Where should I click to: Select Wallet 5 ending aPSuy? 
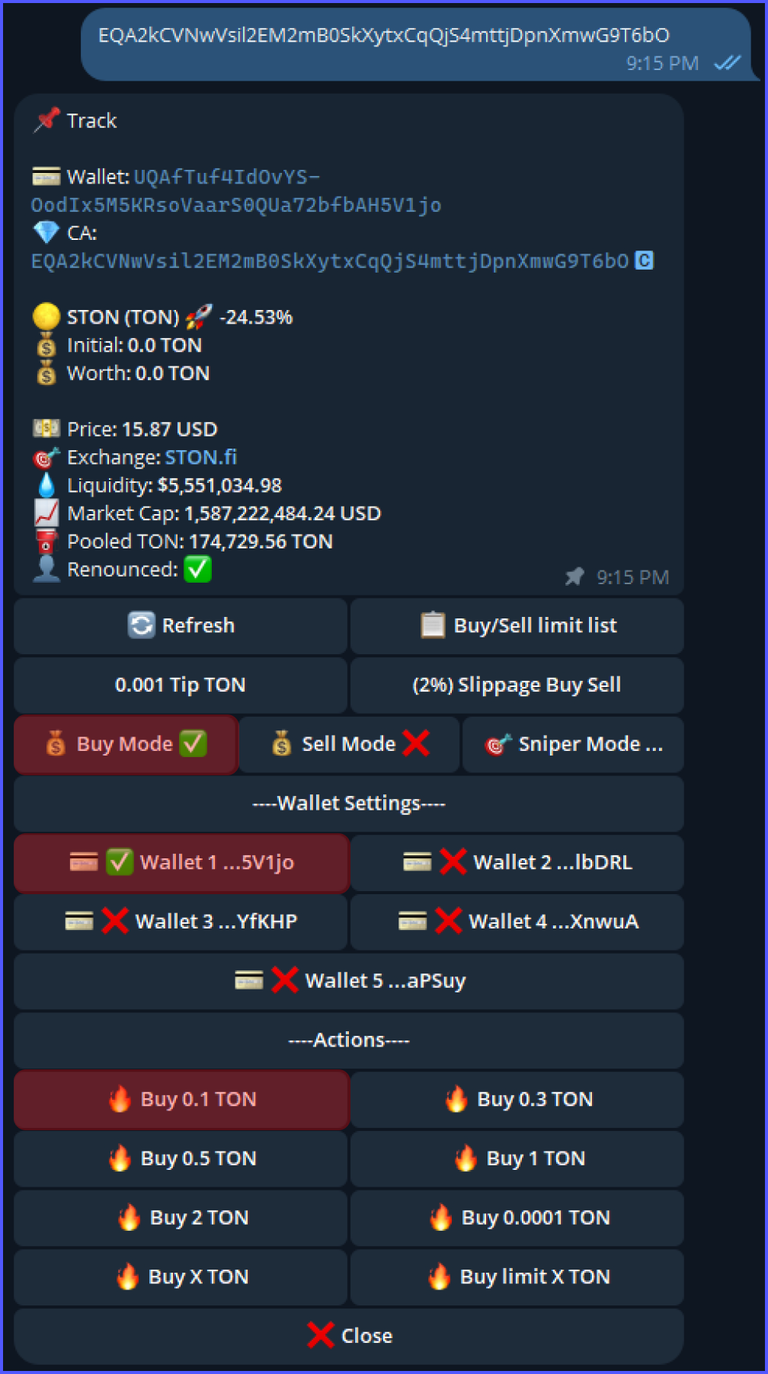click(x=349, y=981)
